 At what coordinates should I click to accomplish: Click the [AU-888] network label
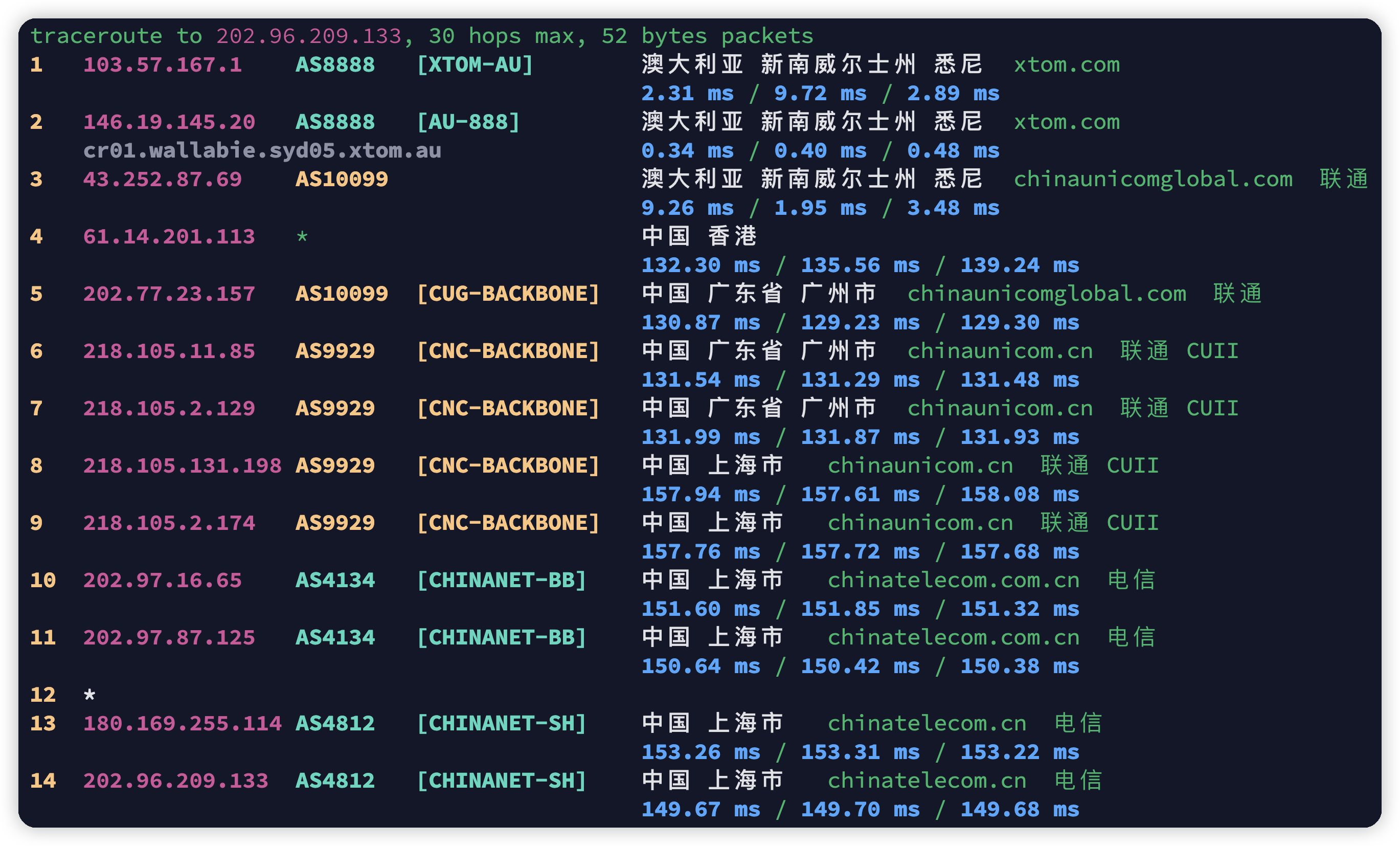[x=468, y=122]
